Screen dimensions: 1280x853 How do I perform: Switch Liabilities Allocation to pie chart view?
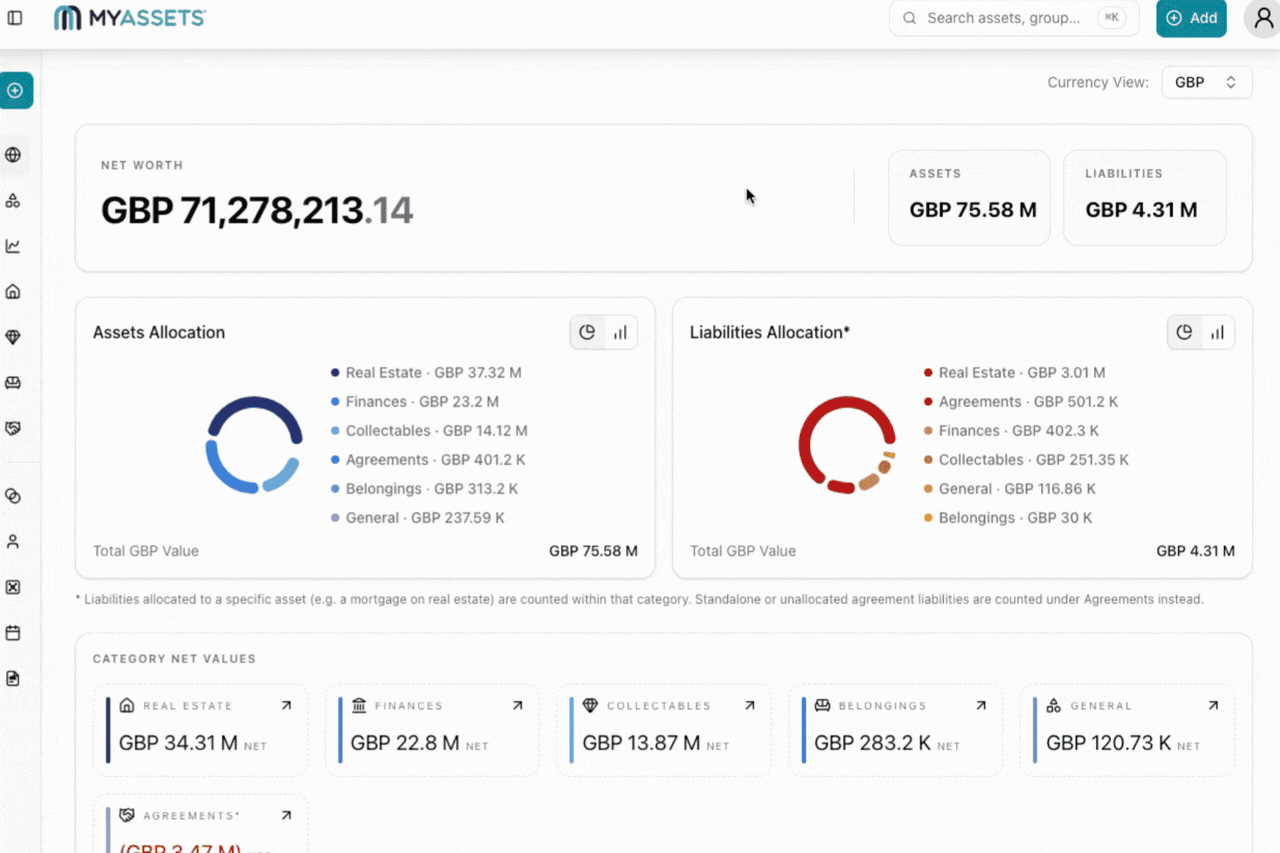1184,333
